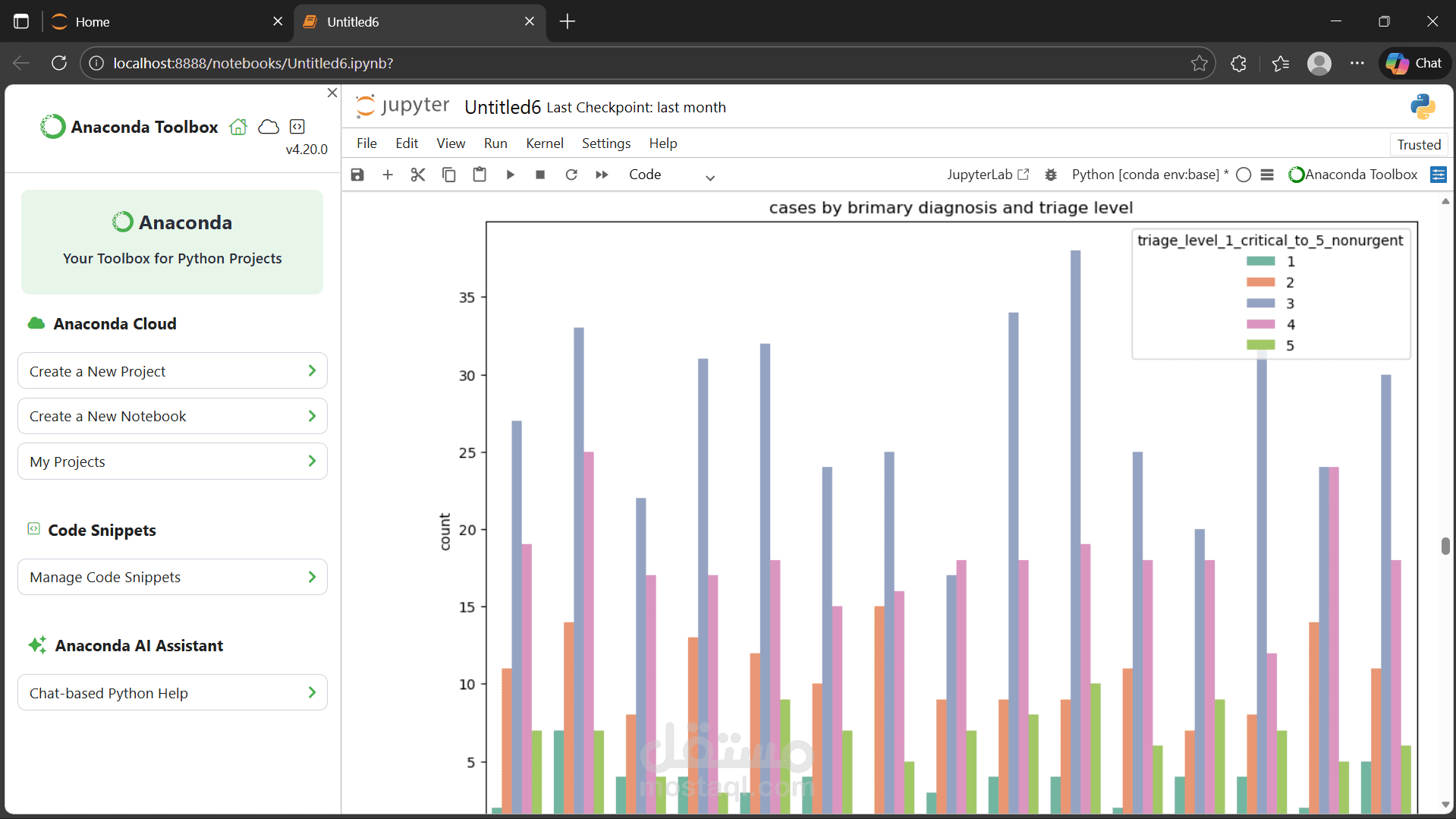Open the Help menu
The width and height of the screenshot is (1456, 819).
[x=663, y=143]
